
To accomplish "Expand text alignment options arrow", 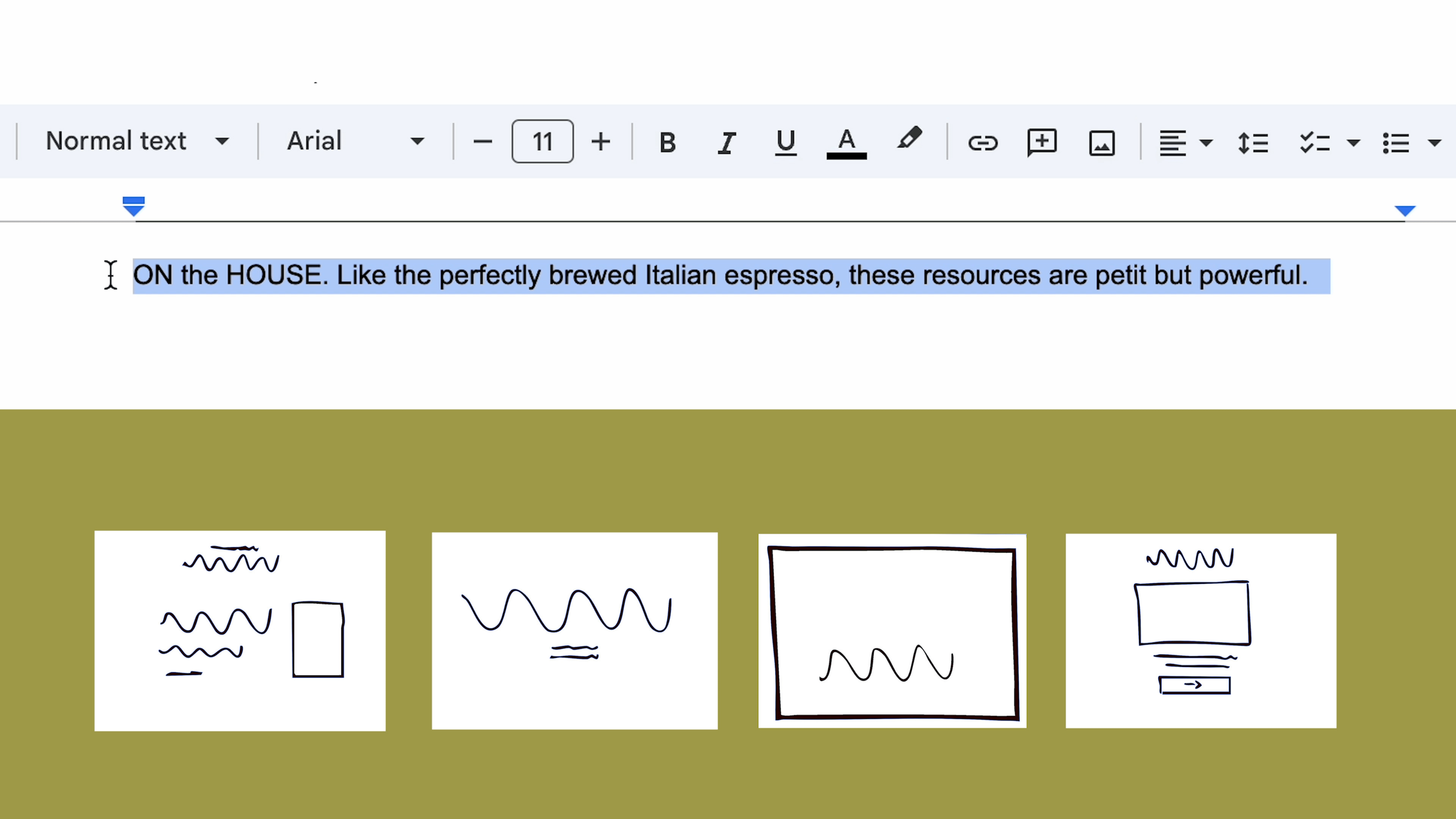I will pyautogui.click(x=1206, y=143).
